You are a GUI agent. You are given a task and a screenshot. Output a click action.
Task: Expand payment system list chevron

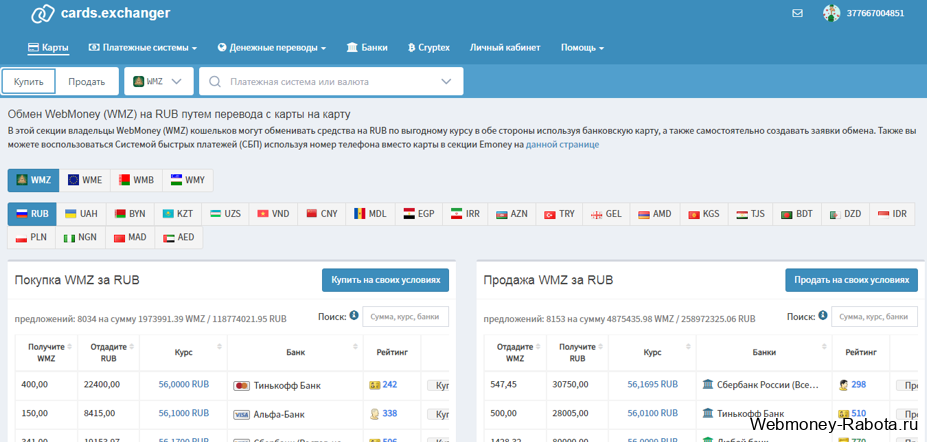pyautogui.click(x=446, y=82)
